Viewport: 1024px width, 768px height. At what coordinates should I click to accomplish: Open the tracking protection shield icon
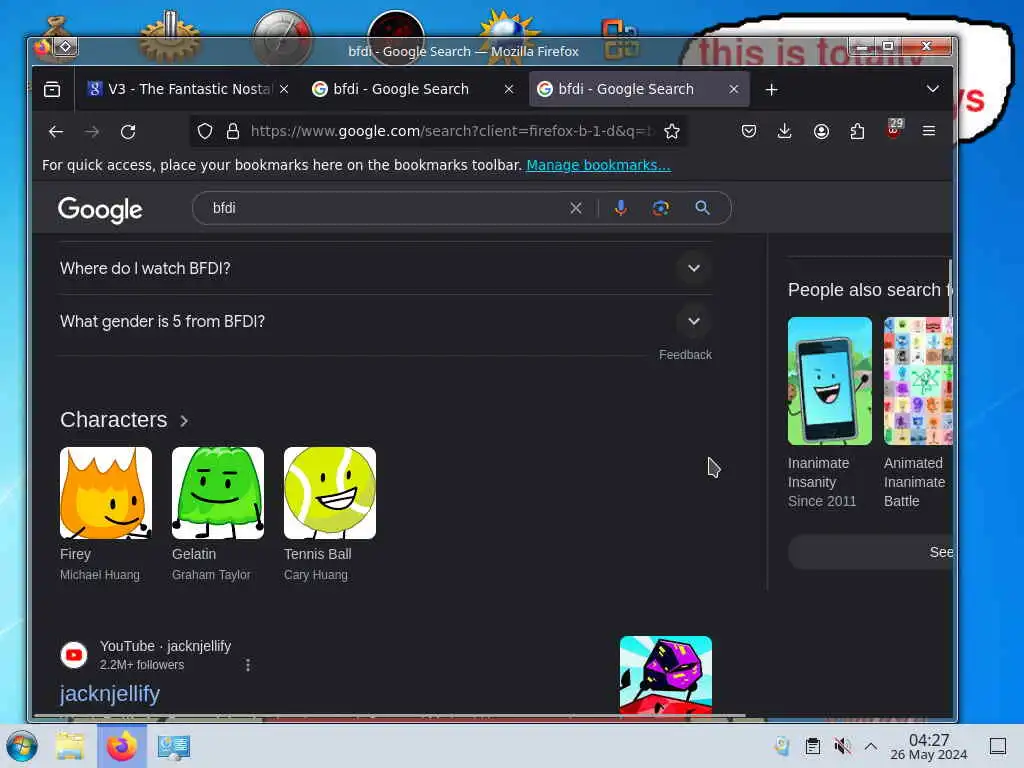click(205, 131)
